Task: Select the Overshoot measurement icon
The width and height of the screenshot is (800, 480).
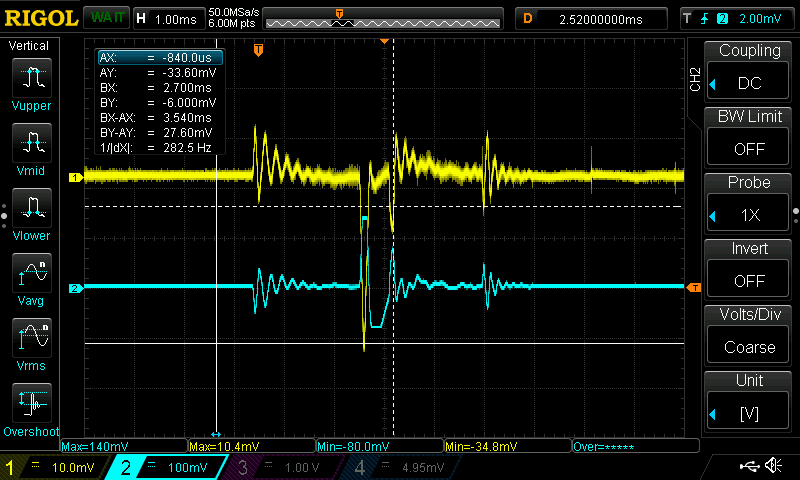Action: (32, 402)
